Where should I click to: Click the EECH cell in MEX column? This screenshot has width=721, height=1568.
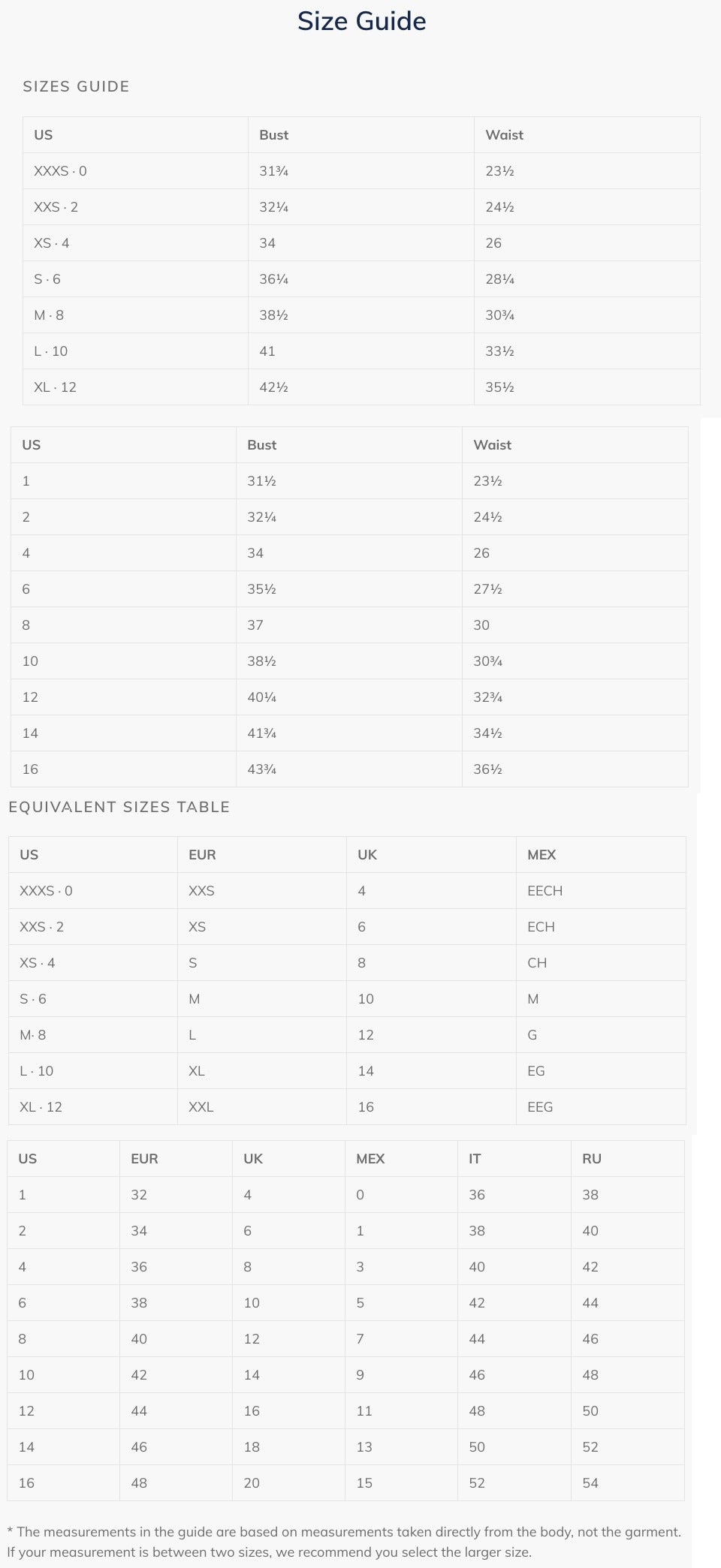pyautogui.click(x=545, y=891)
